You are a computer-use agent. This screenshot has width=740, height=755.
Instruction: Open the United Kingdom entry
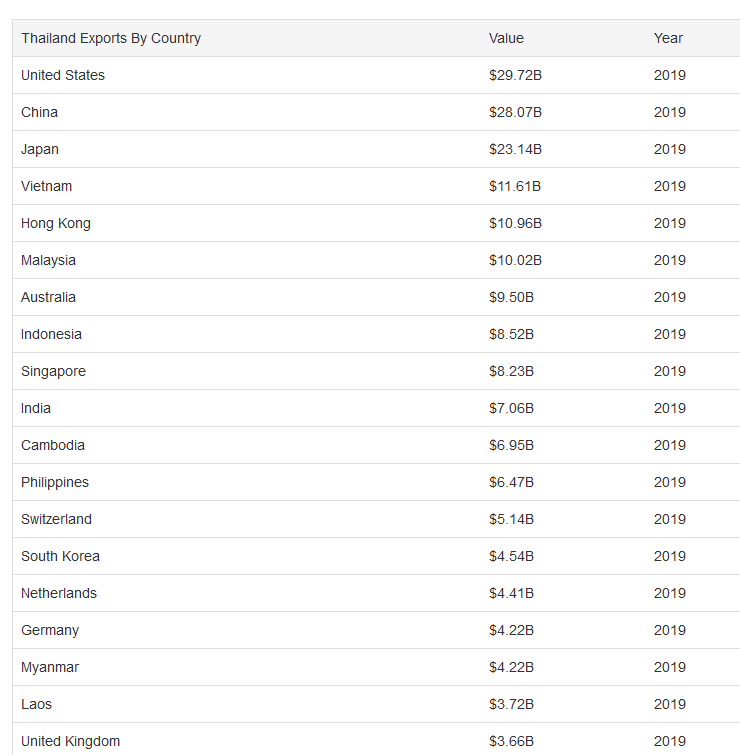pyautogui.click(x=70, y=741)
